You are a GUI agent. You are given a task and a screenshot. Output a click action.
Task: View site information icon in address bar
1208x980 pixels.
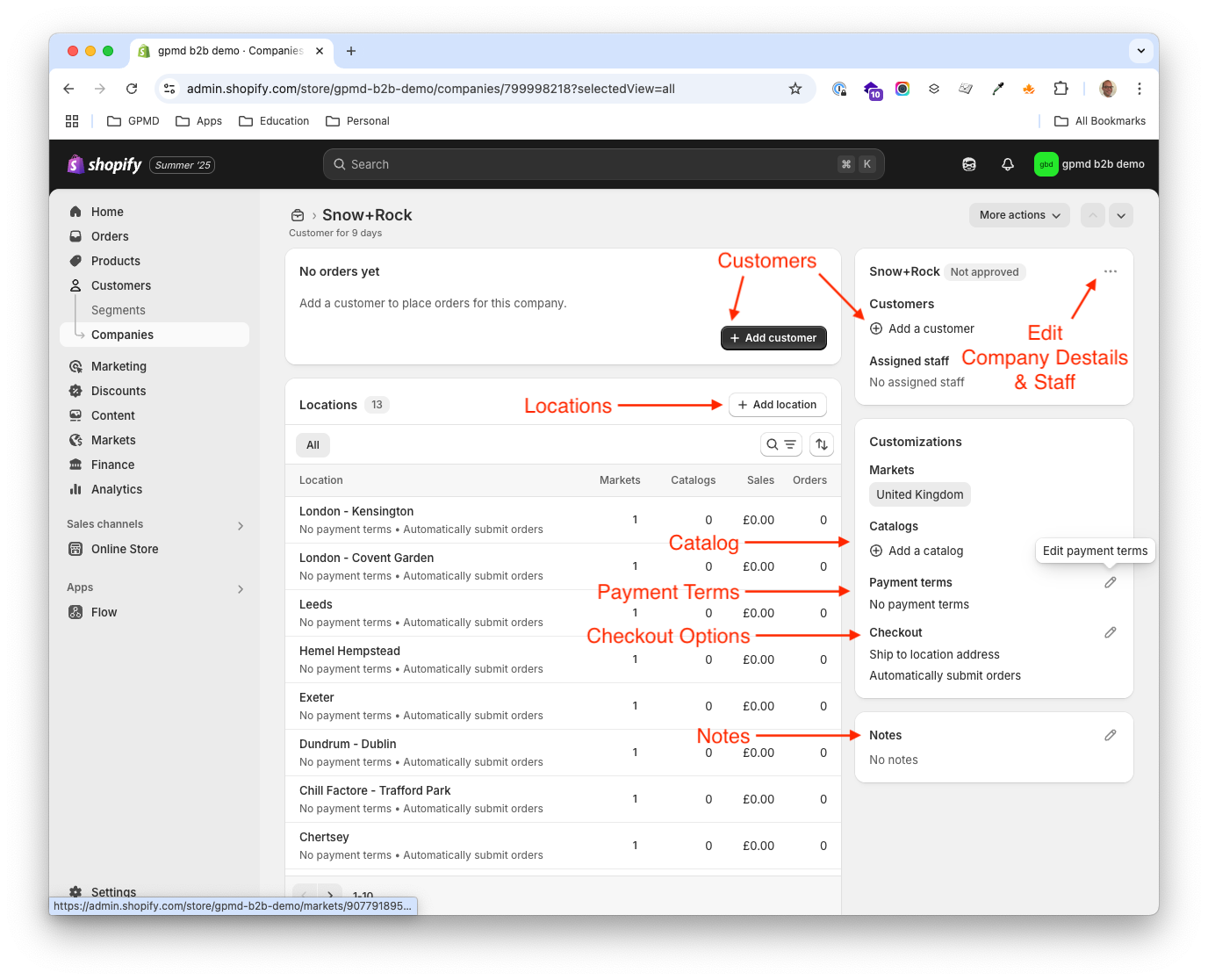(170, 89)
